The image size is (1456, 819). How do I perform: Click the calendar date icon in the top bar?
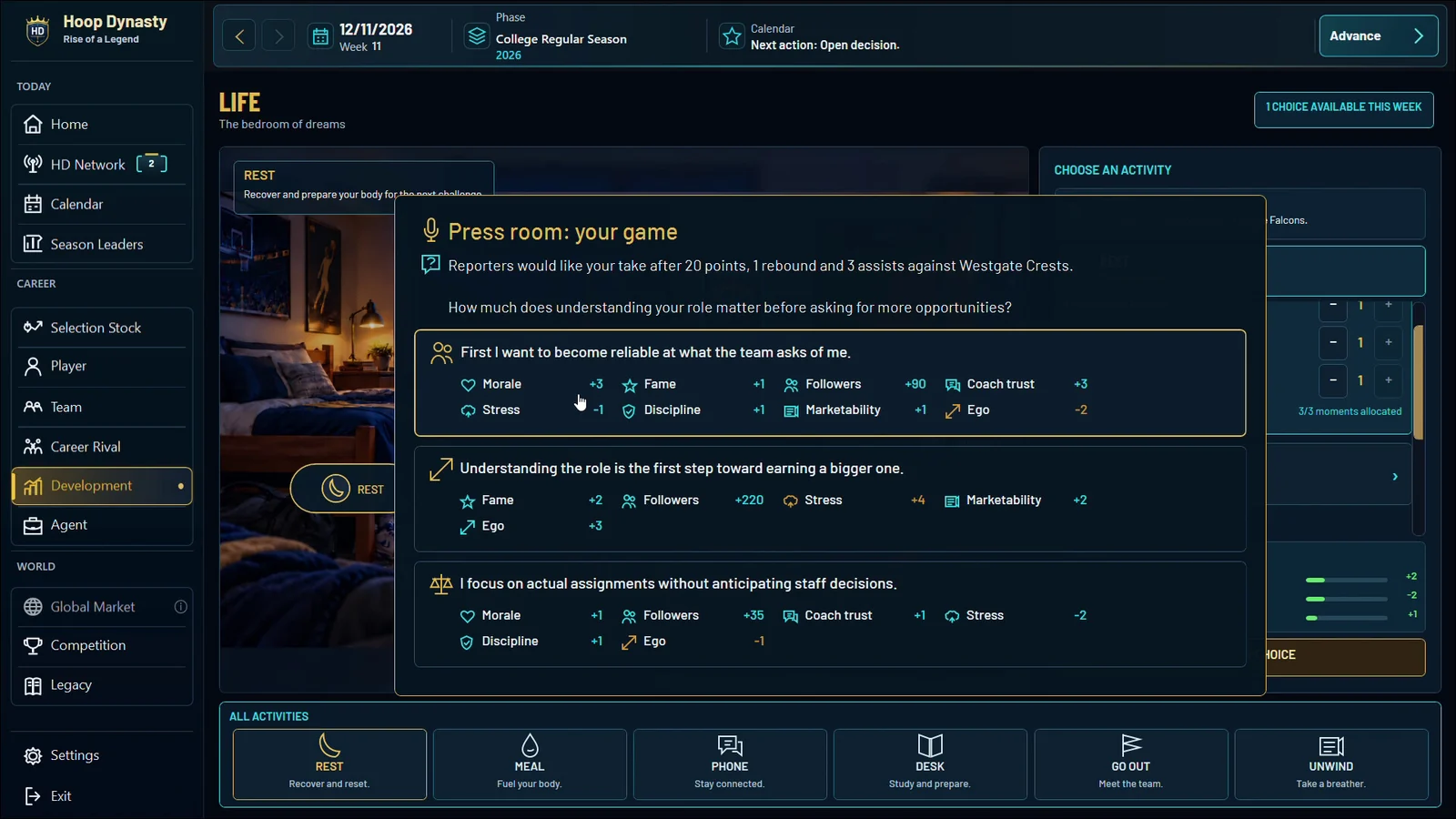click(x=320, y=36)
